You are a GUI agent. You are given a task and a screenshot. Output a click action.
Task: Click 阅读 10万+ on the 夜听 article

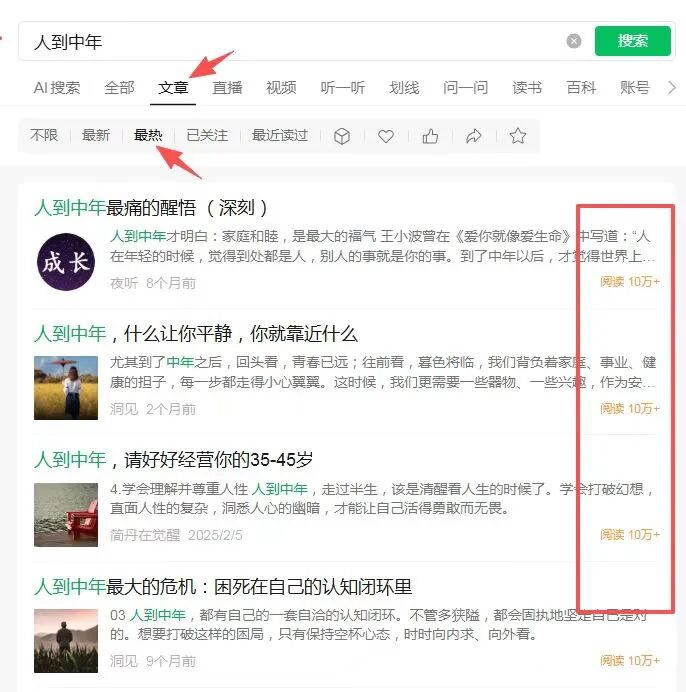(629, 282)
